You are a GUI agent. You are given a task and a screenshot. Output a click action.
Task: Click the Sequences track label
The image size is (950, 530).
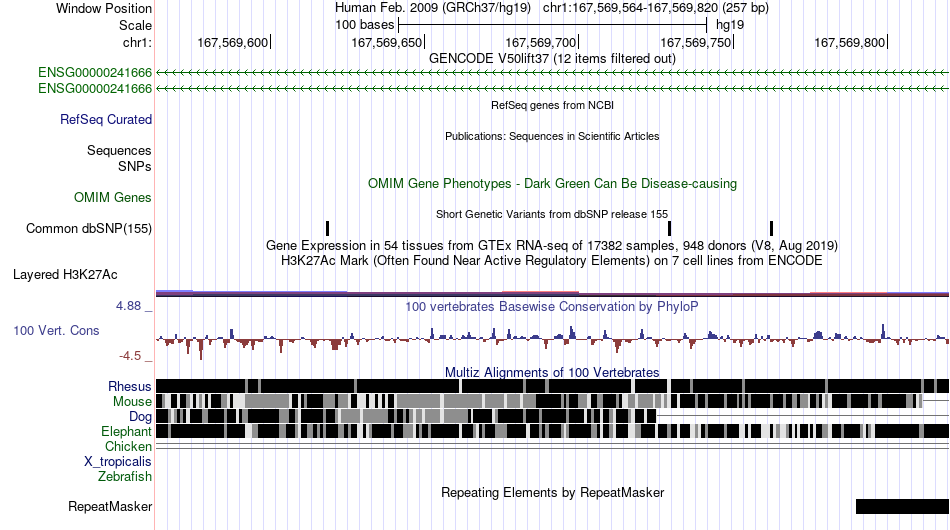click(x=119, y=150)
